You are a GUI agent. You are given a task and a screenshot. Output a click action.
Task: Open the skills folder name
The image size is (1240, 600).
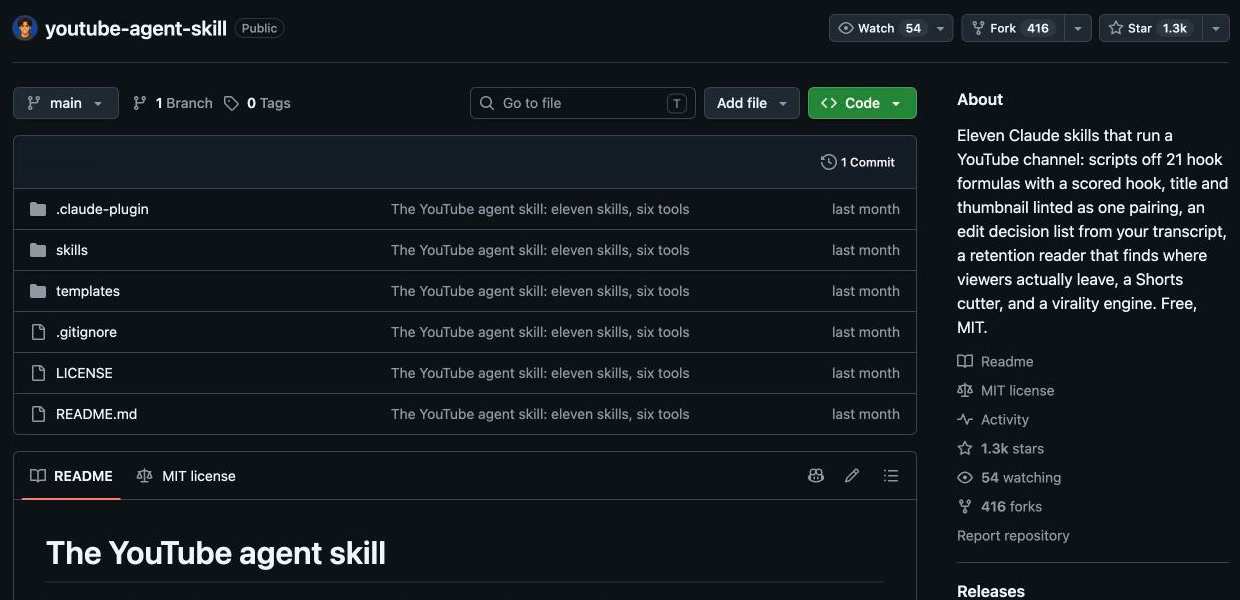[x=72, y=250]
